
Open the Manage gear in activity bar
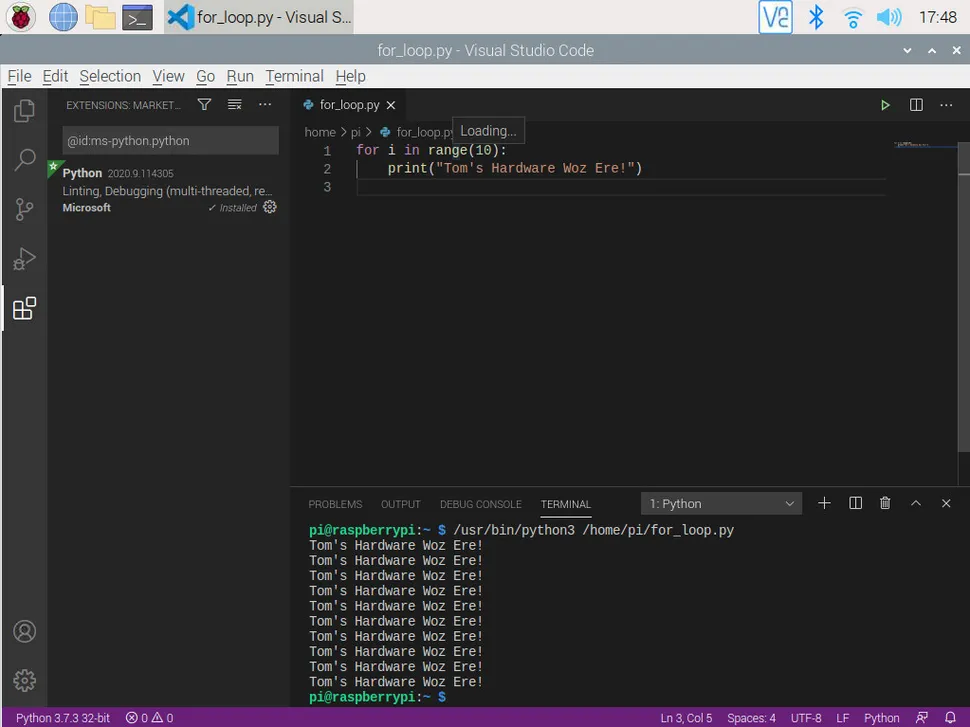pyautogui.click(x=24, y=681)
